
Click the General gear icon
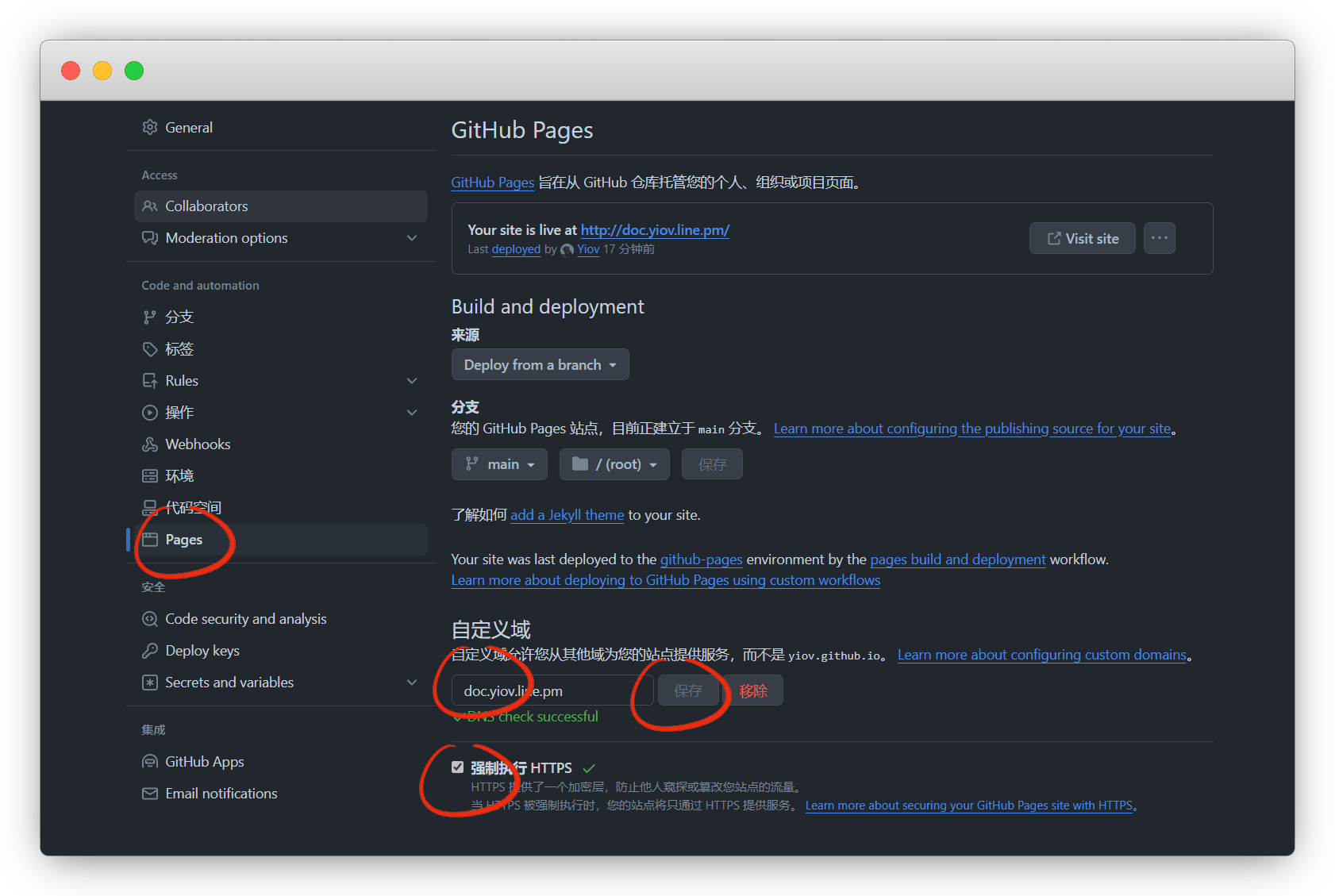pos(149,127)
